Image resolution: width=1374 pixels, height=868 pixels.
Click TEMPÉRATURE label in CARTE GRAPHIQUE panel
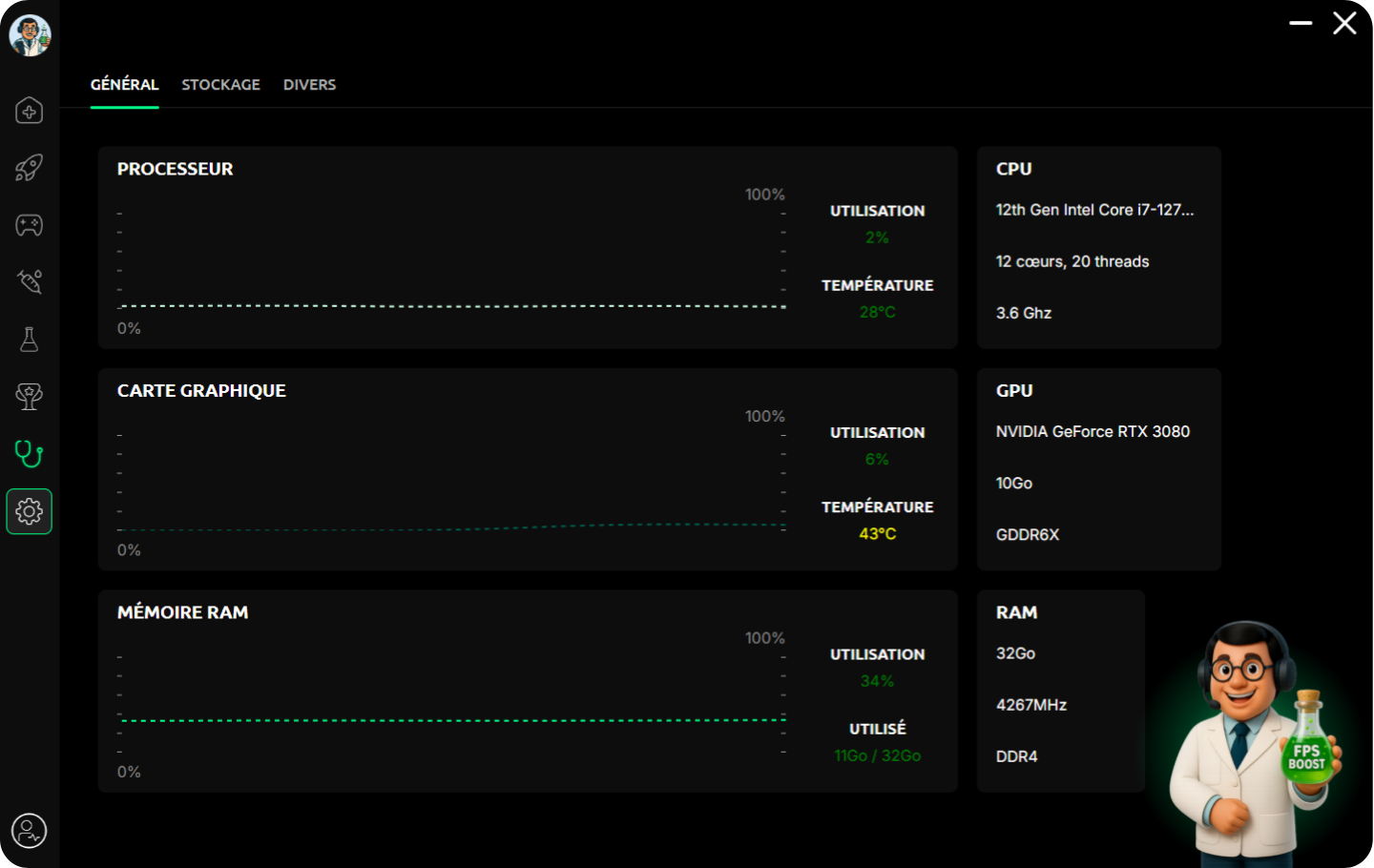(877, 507)
